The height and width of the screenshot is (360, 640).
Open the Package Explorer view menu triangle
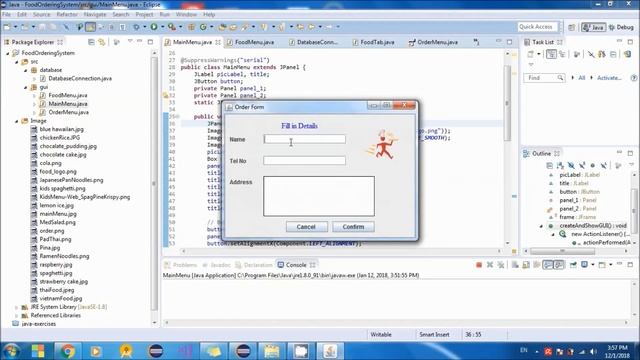130,42
